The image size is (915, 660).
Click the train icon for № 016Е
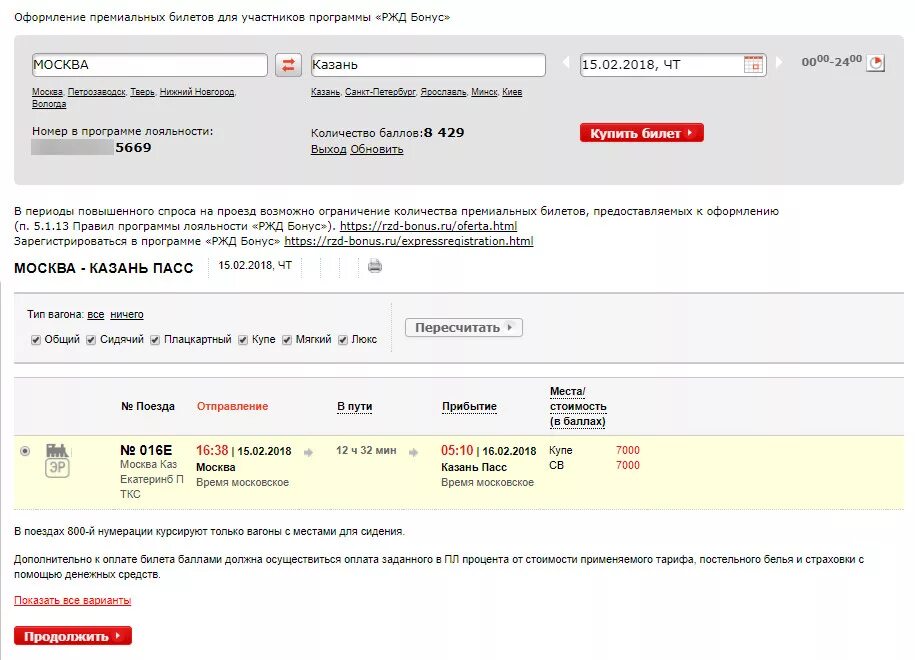pos(57,450)
